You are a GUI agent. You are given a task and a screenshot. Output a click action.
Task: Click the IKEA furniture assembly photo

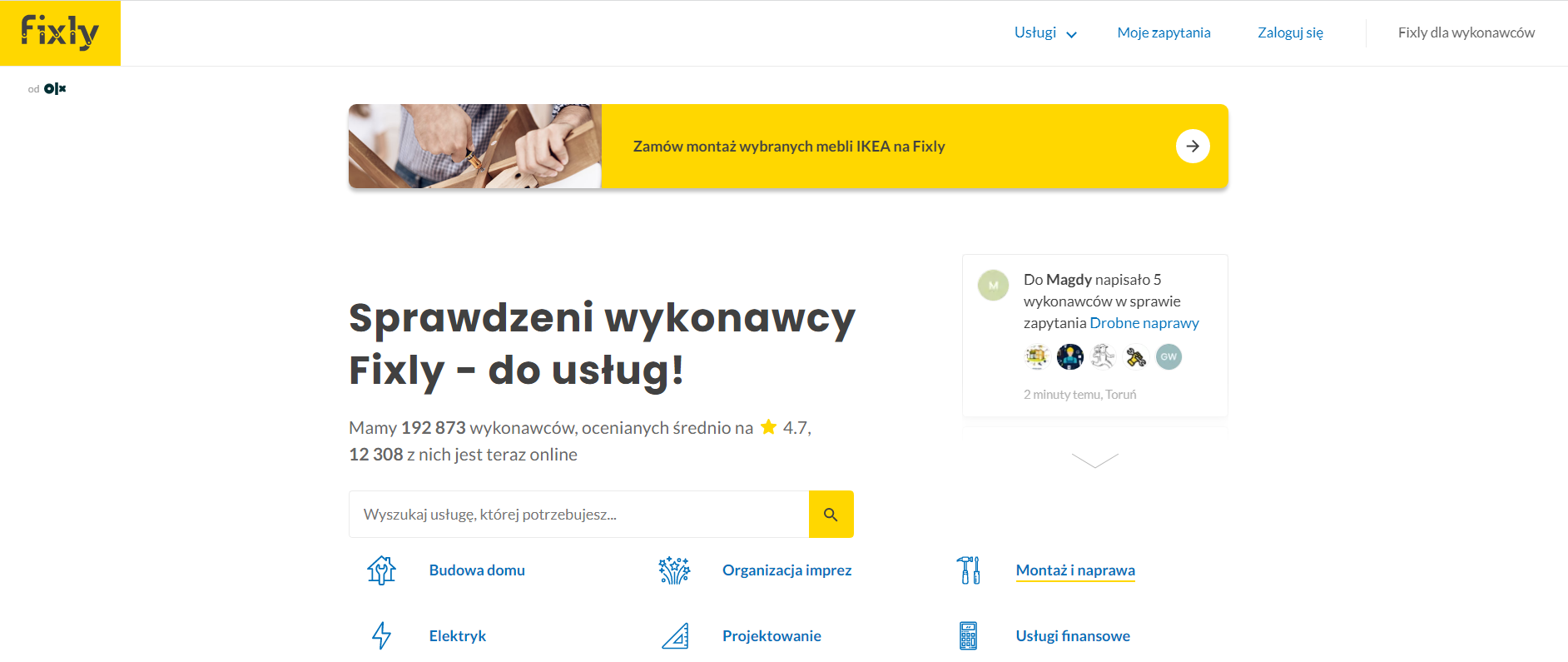click(475, 147)
